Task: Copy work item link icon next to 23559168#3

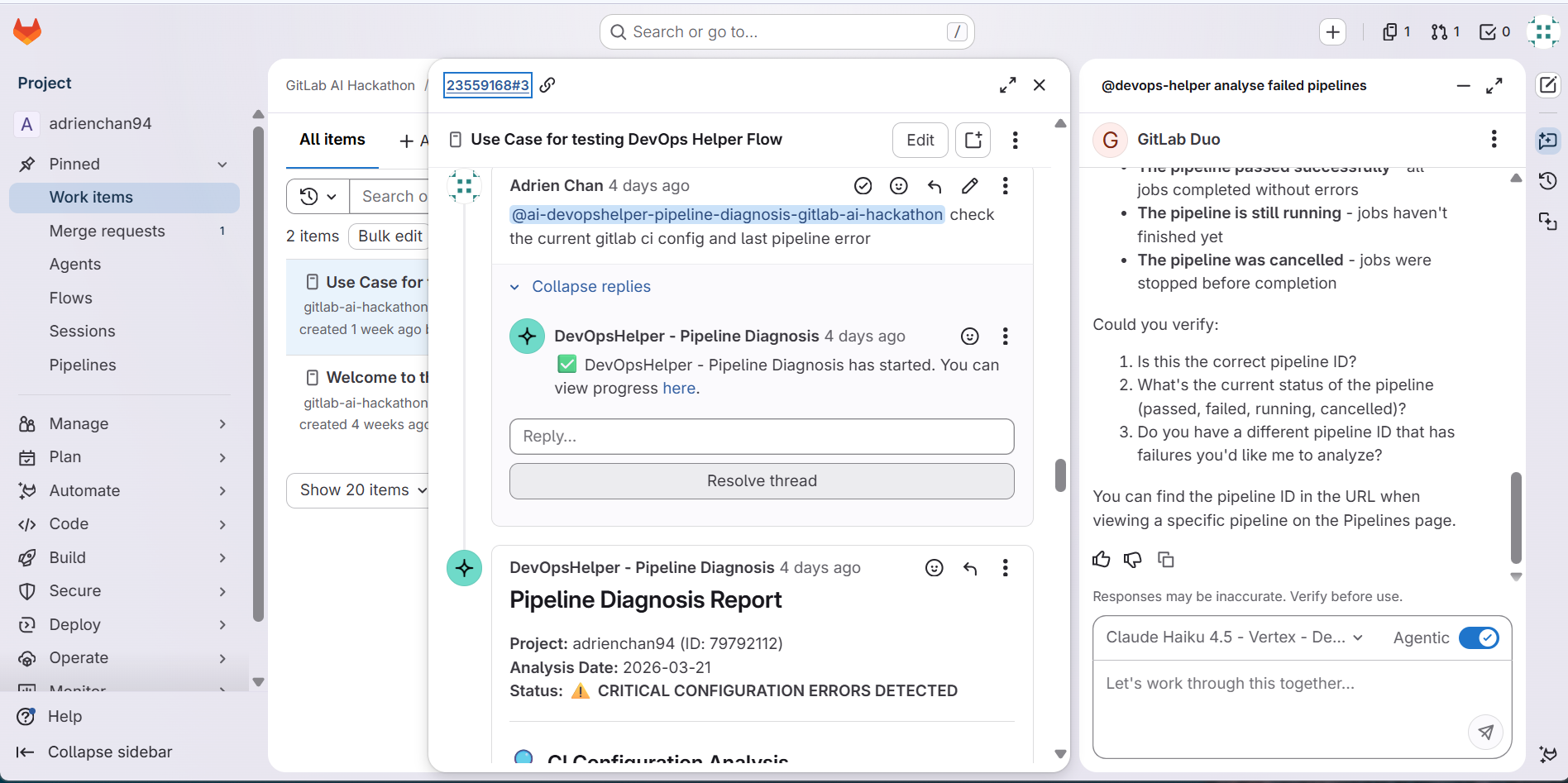Action: [547, 85]
